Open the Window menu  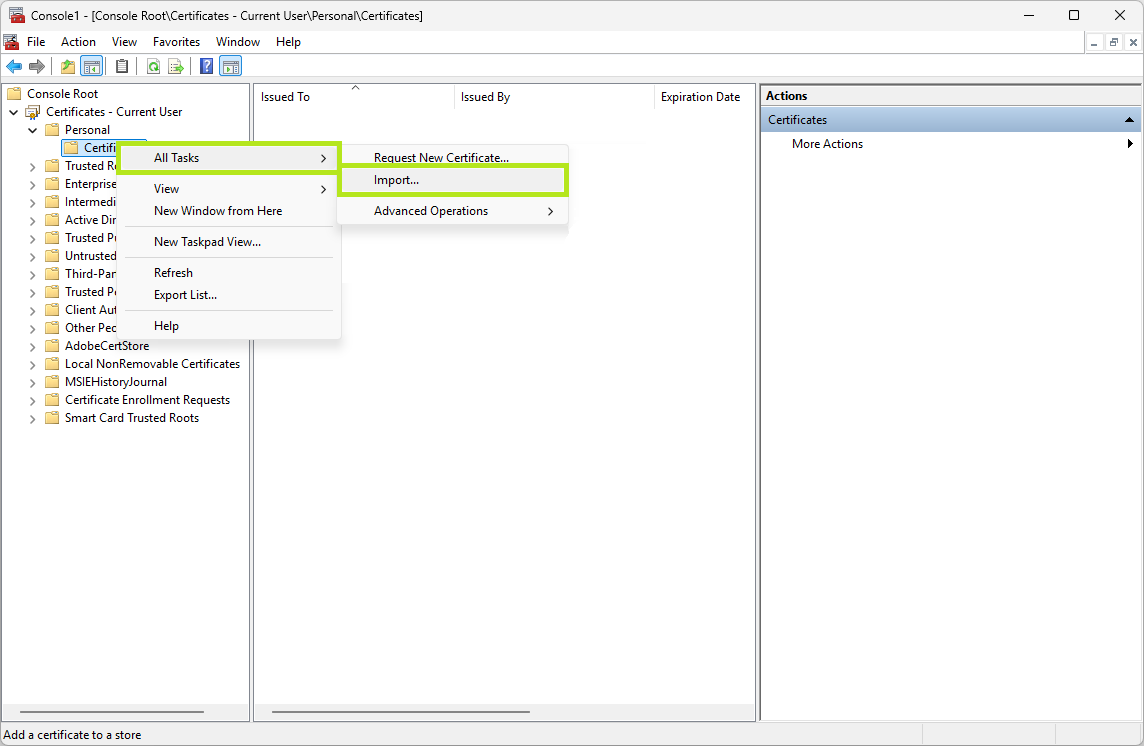[x=238, y=42]
